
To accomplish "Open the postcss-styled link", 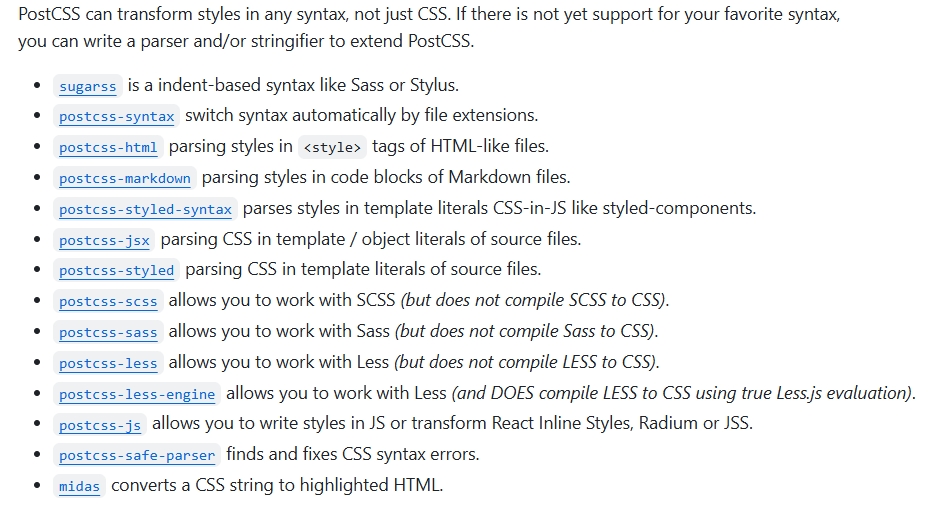I will click(116, 270).
